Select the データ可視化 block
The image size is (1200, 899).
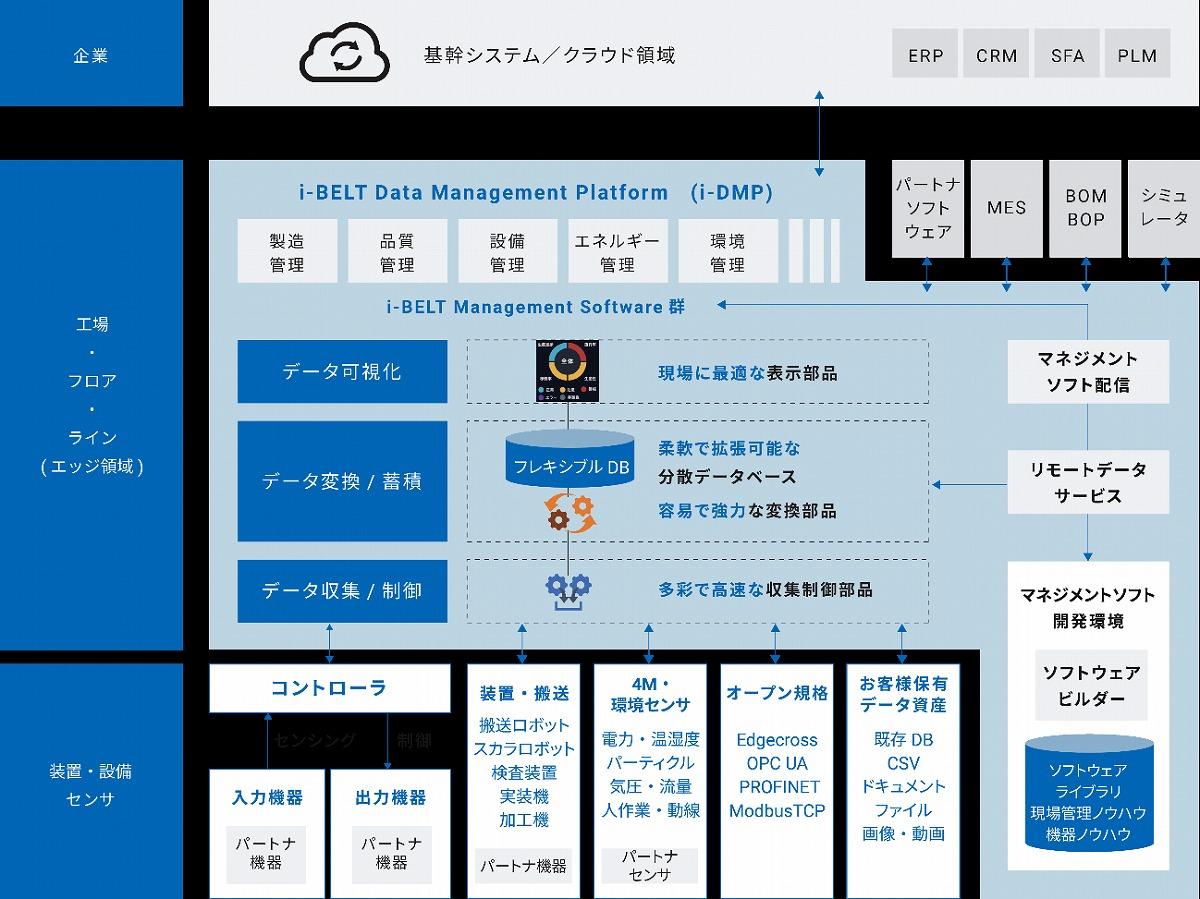click(x=342, y=371)
